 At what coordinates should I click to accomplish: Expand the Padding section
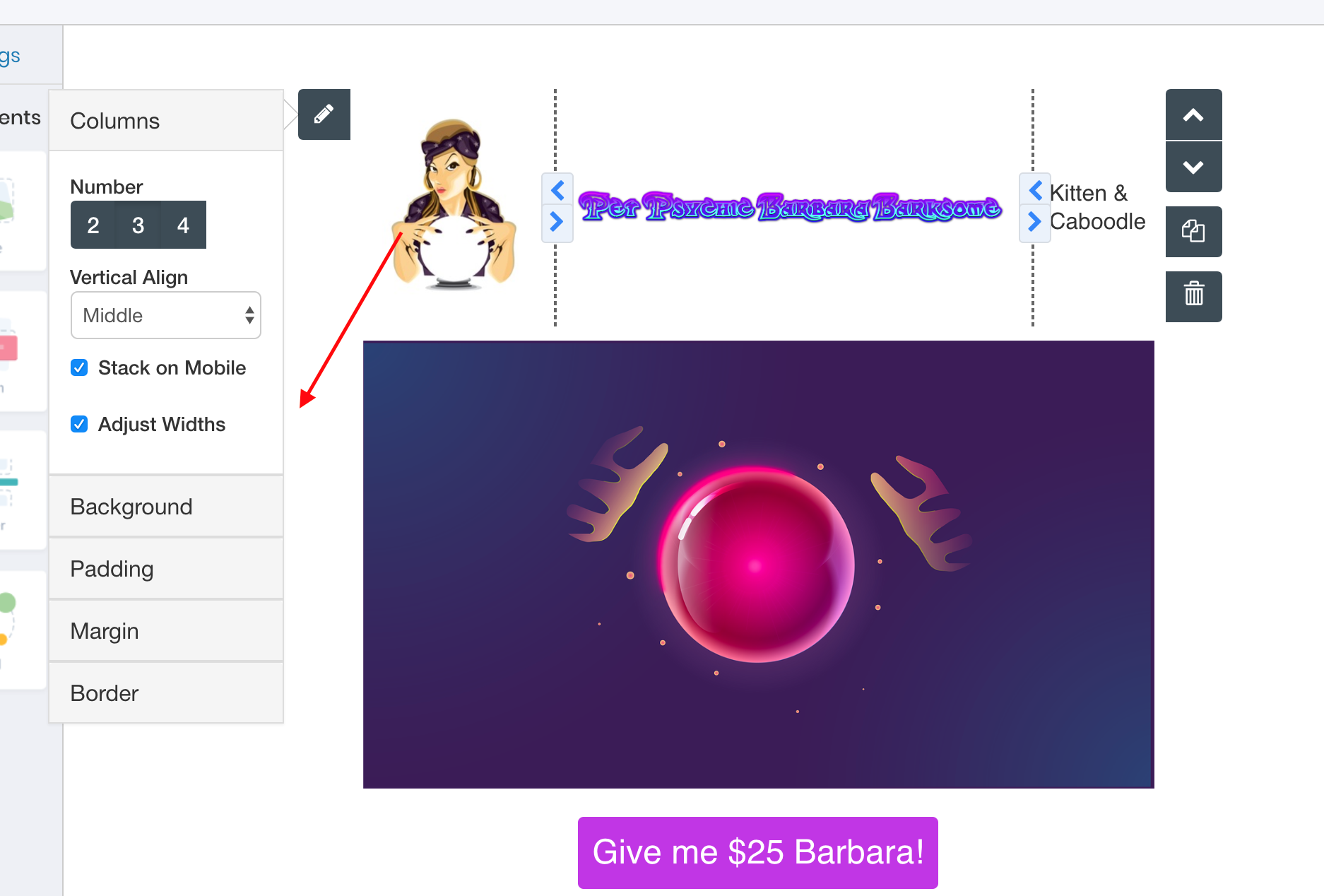166,569
